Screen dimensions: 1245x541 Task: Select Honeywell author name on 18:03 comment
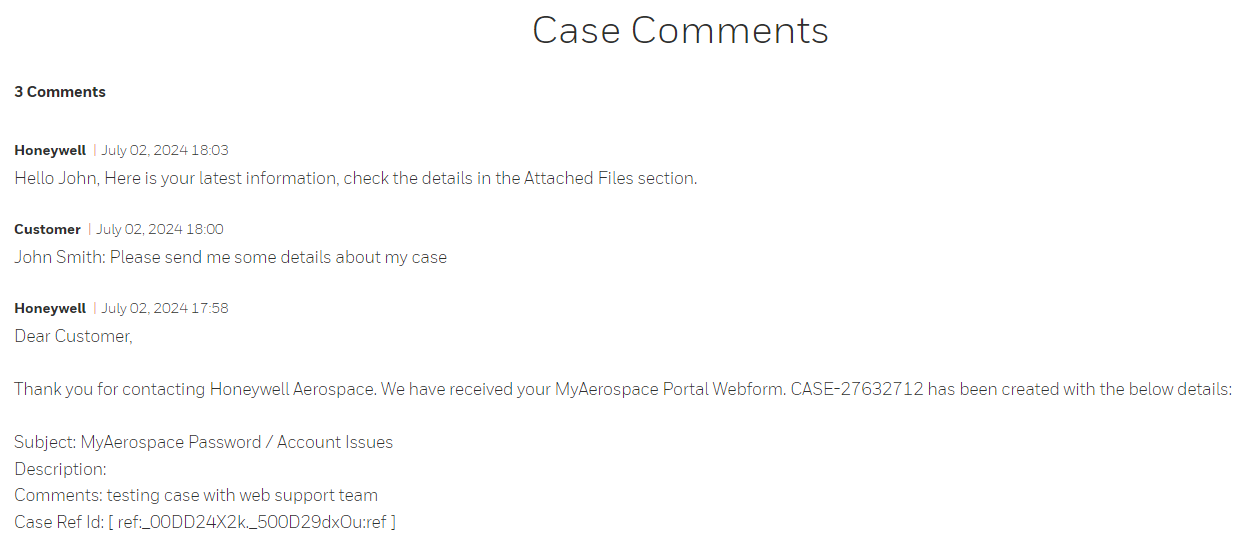tap(50, 150)
